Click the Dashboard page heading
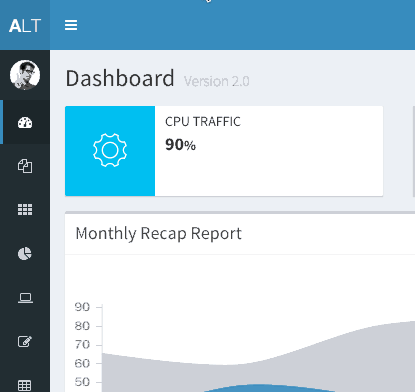The height and width of the screenshot is (392, 415). 120,78
